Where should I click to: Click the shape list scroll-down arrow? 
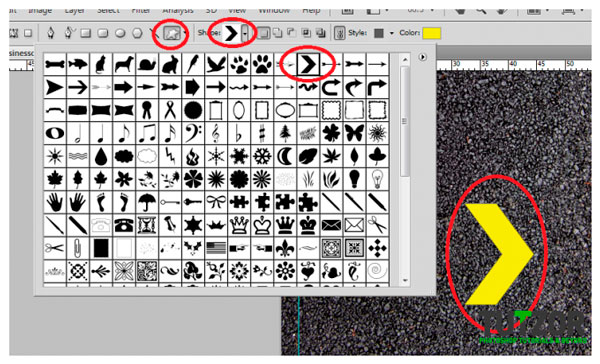pos(404,281)
